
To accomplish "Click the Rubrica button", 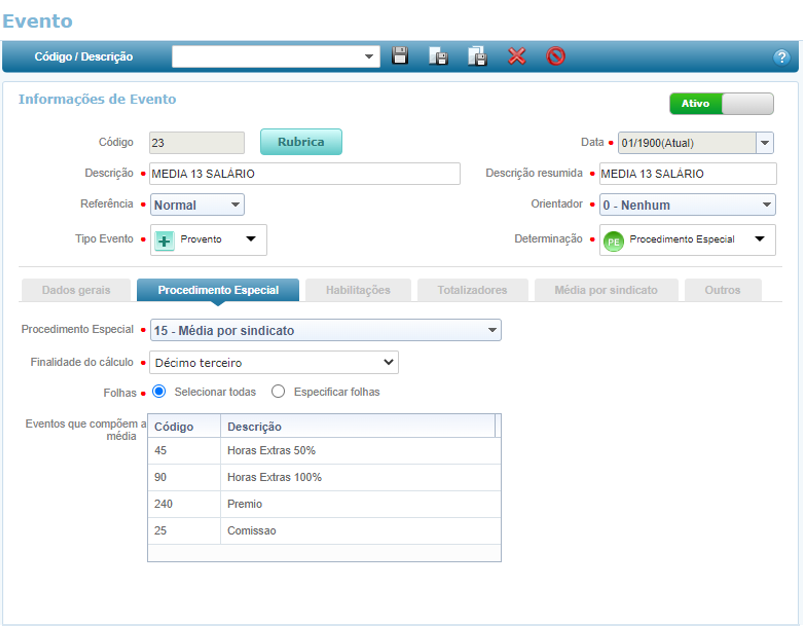I will click(x=301, y=142).
